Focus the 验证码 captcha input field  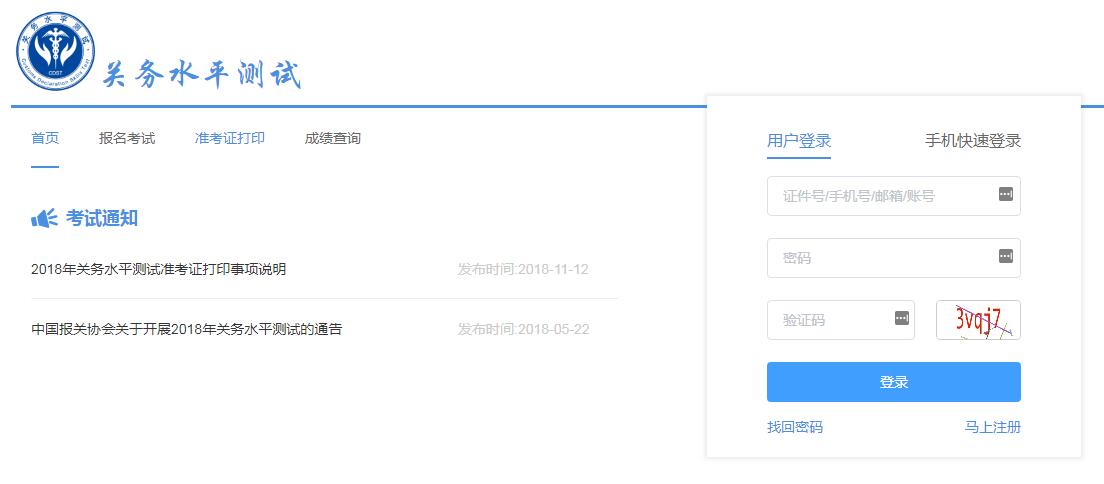(841, 320)
